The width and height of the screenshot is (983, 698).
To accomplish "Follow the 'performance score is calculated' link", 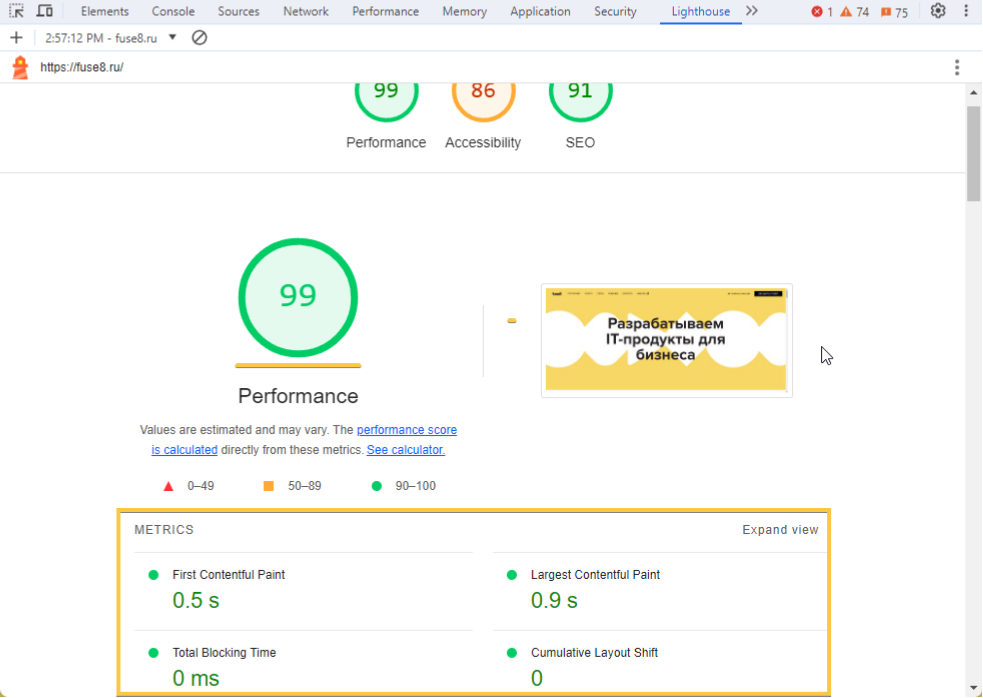I will pos(406,430).
